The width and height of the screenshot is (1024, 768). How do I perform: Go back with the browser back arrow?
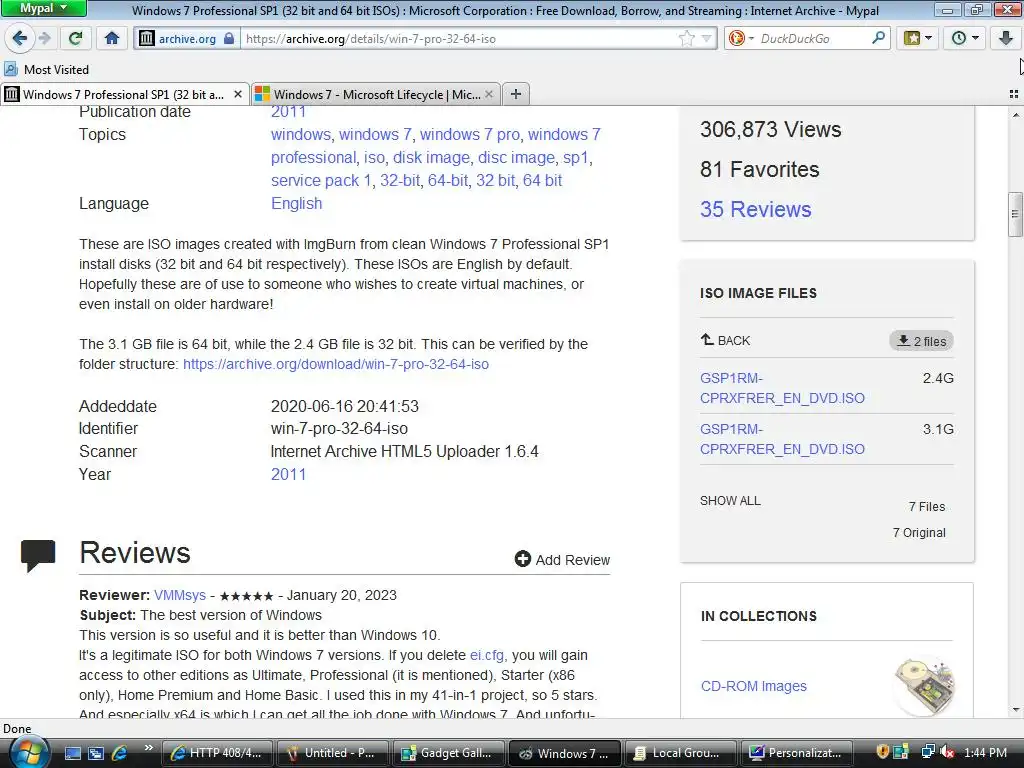[x=19, y=39]
